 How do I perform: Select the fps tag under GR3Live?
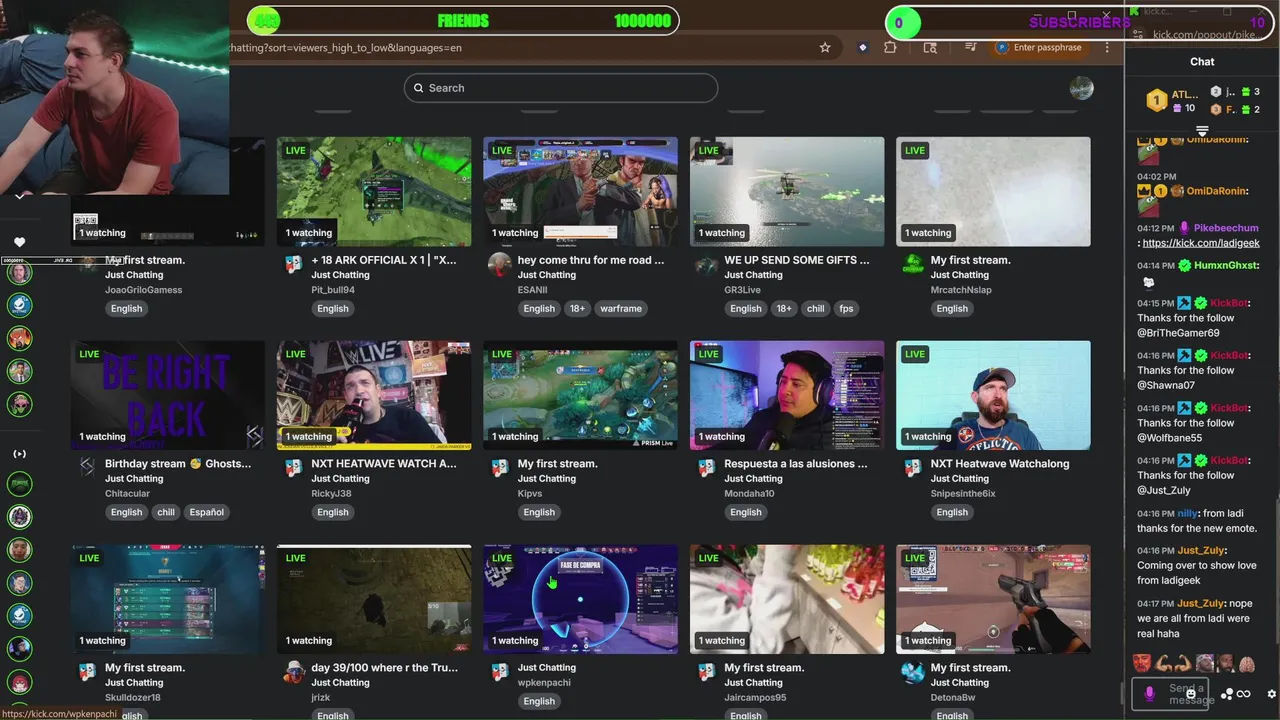coord(846,309)
